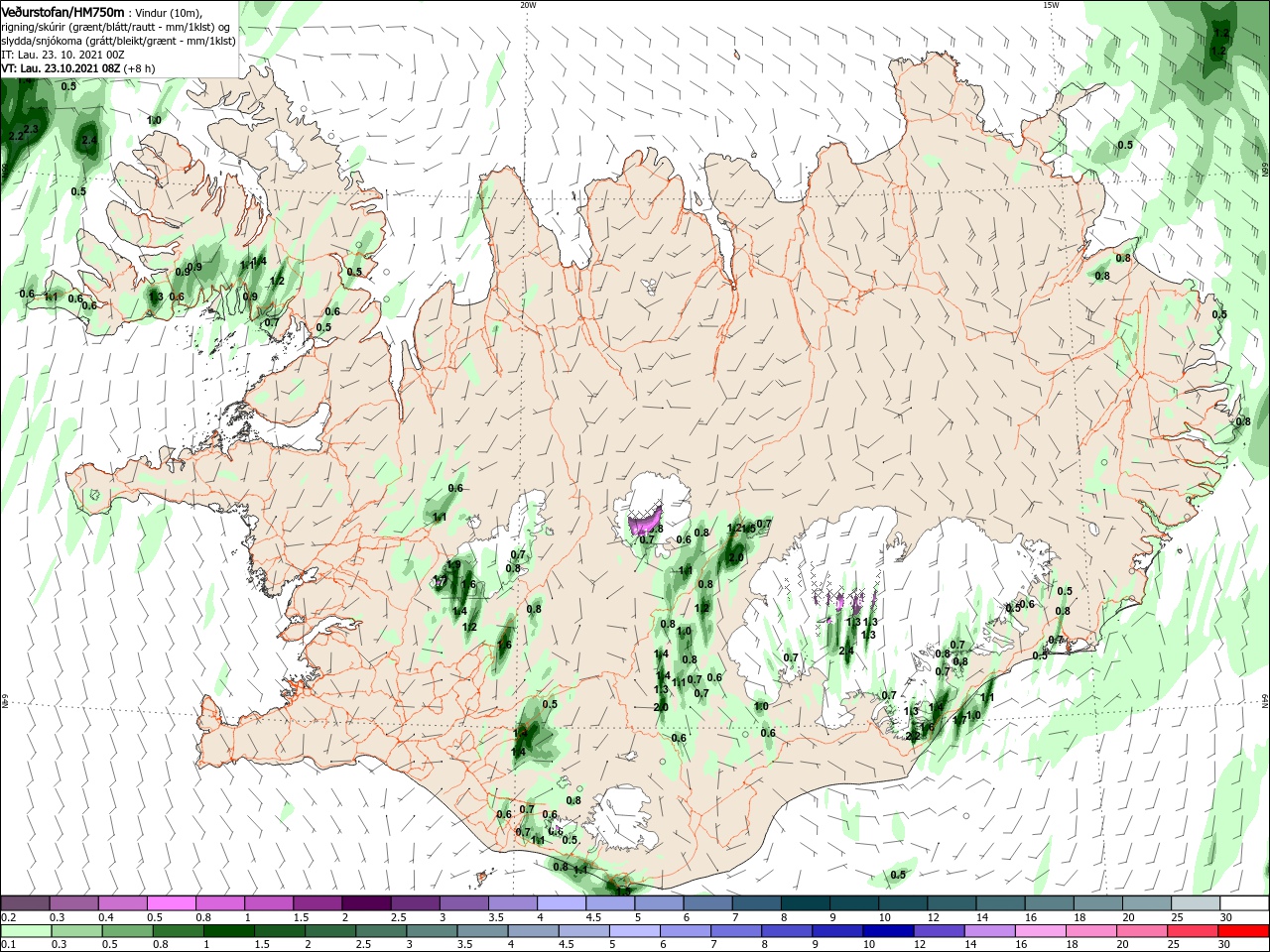Pick the bright red 30 mm rain legend swatch
The image size is (1270, 952).
[1244, 932]
